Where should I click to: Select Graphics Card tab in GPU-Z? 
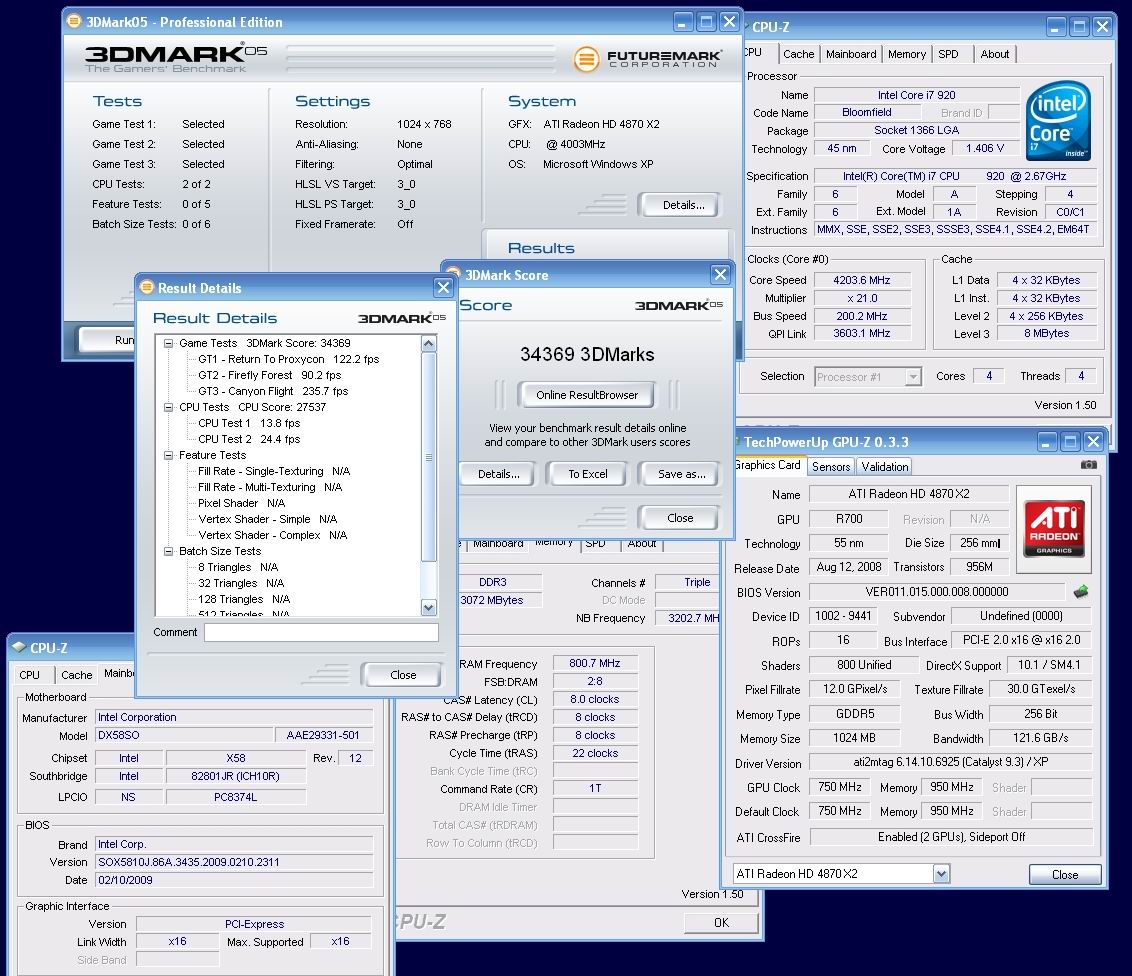(x=767, y=465)
